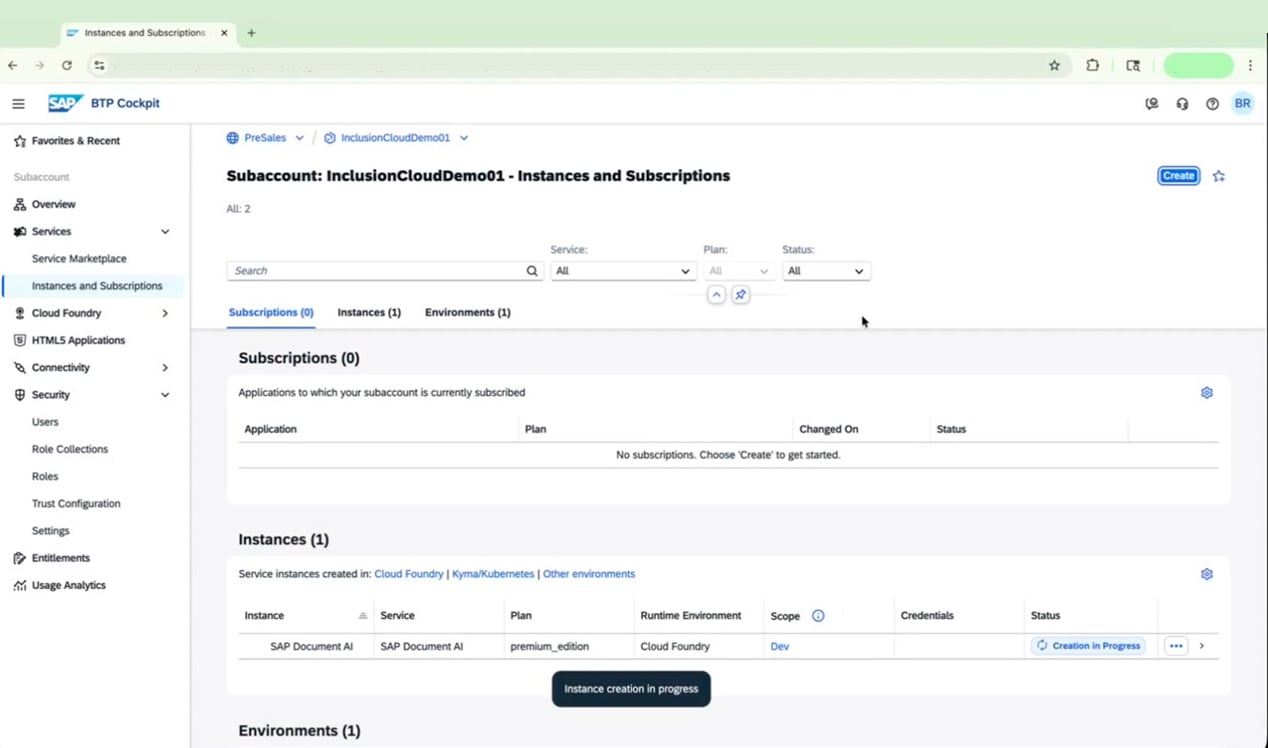Collapse the Security sidebar section
The image size is (1268, 748).
coord(165,395)
